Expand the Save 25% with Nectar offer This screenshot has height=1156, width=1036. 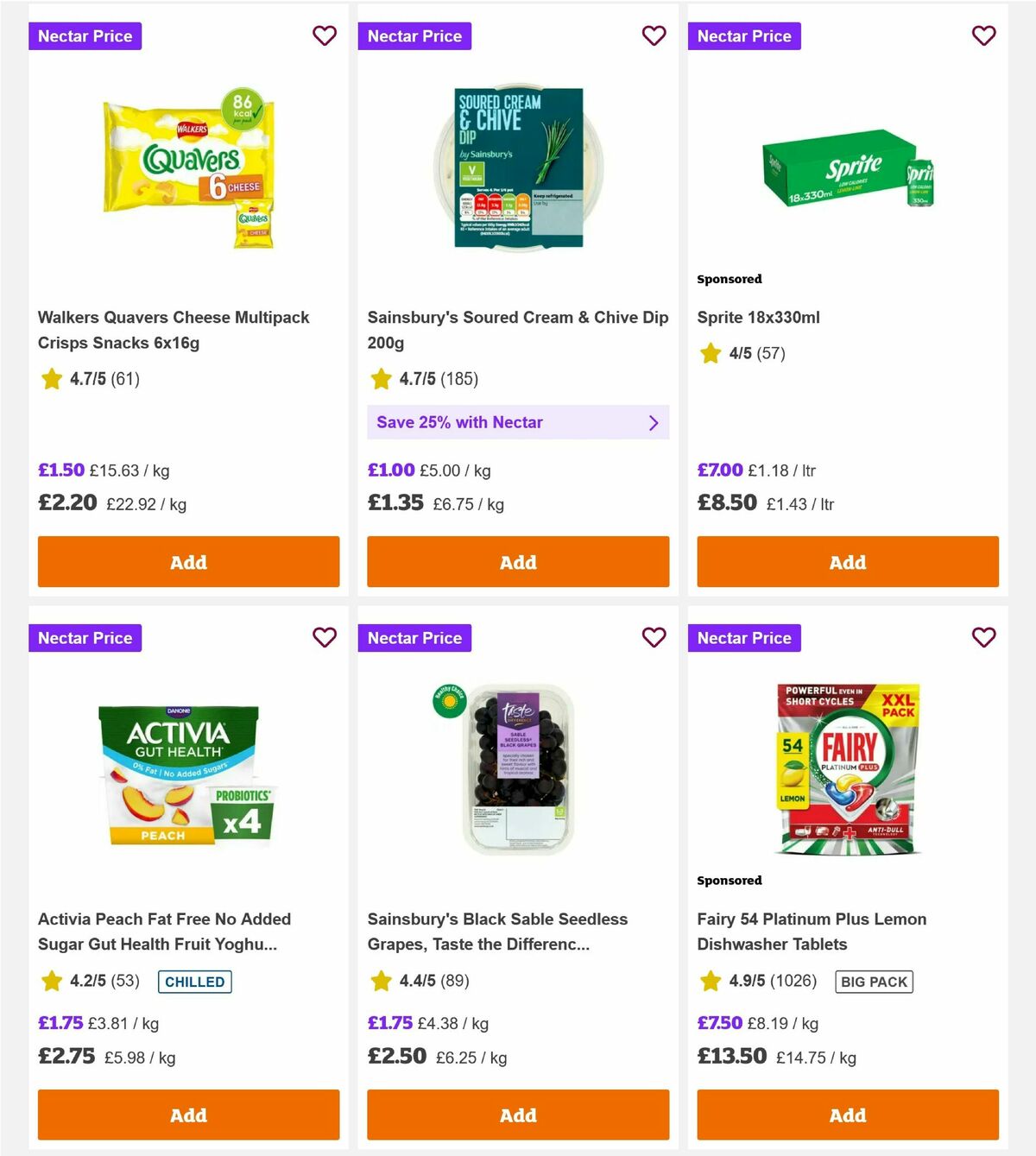518,422
